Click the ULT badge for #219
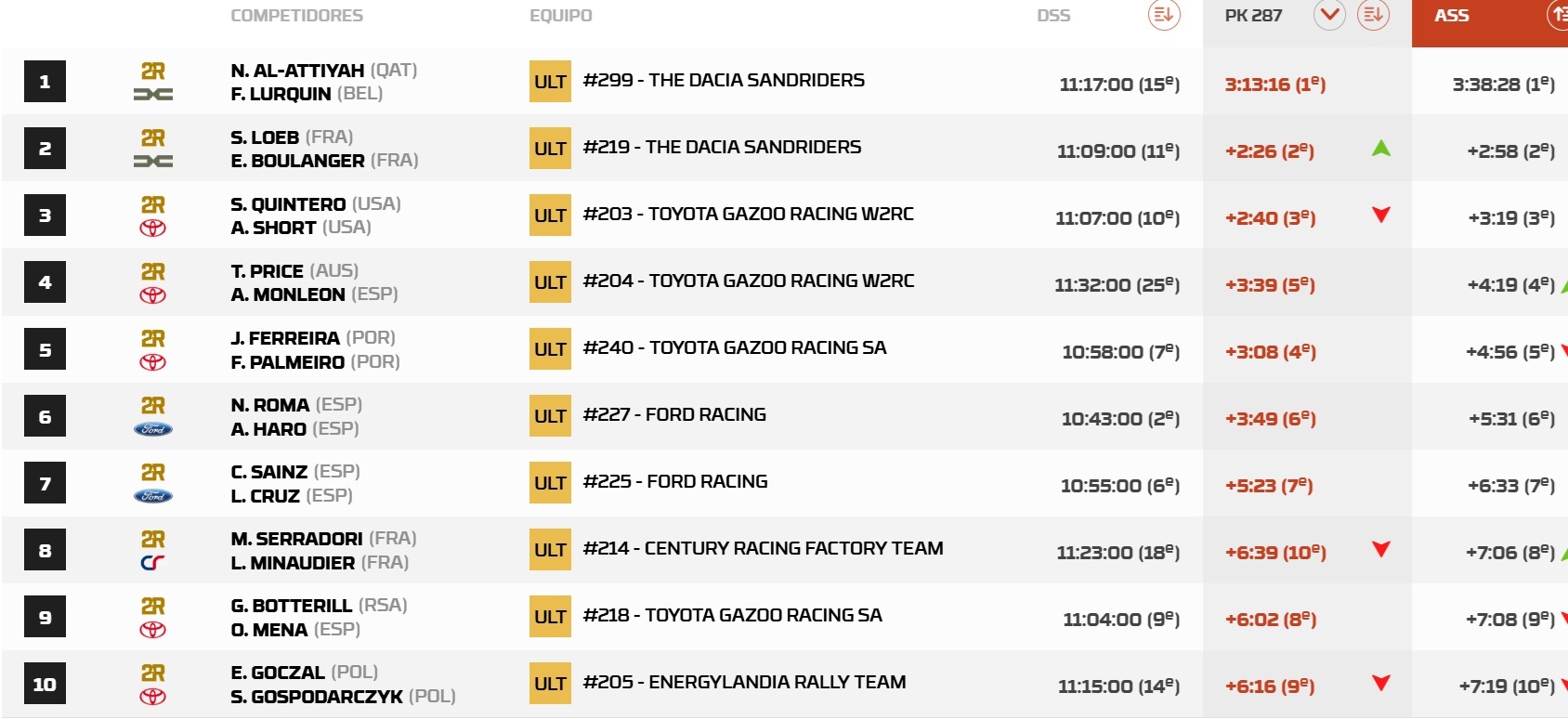The image size is (1568, 719). (x=550, y=149)
